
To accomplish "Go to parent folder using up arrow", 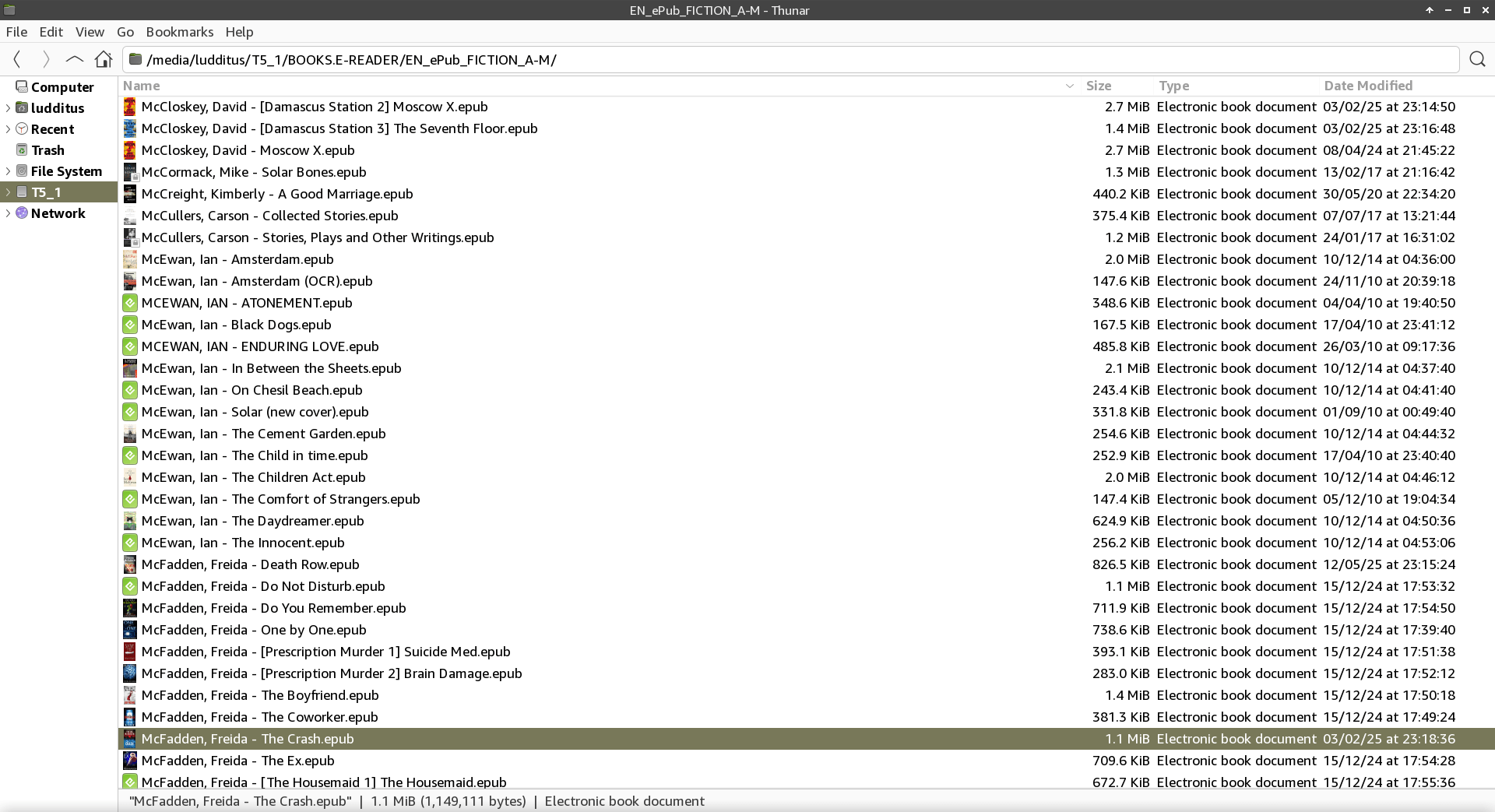I will coord(75,59).
